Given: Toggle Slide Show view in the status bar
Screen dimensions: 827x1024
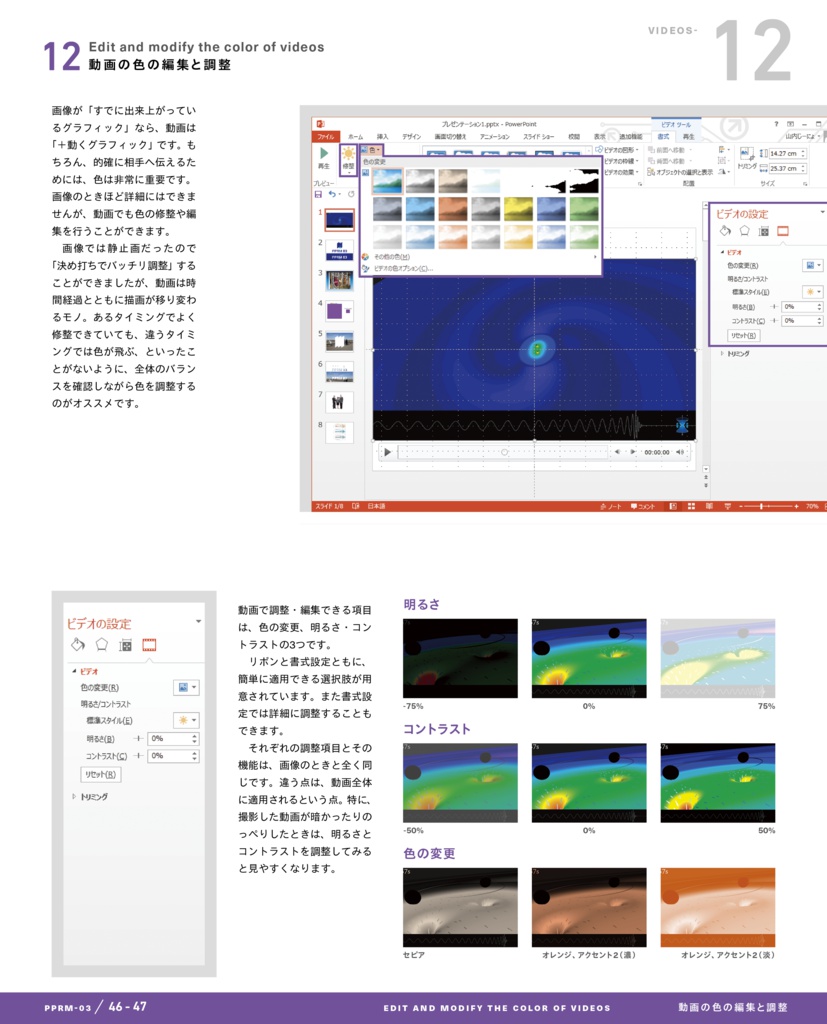Looking at the screenshot, I should pos(726,506).
